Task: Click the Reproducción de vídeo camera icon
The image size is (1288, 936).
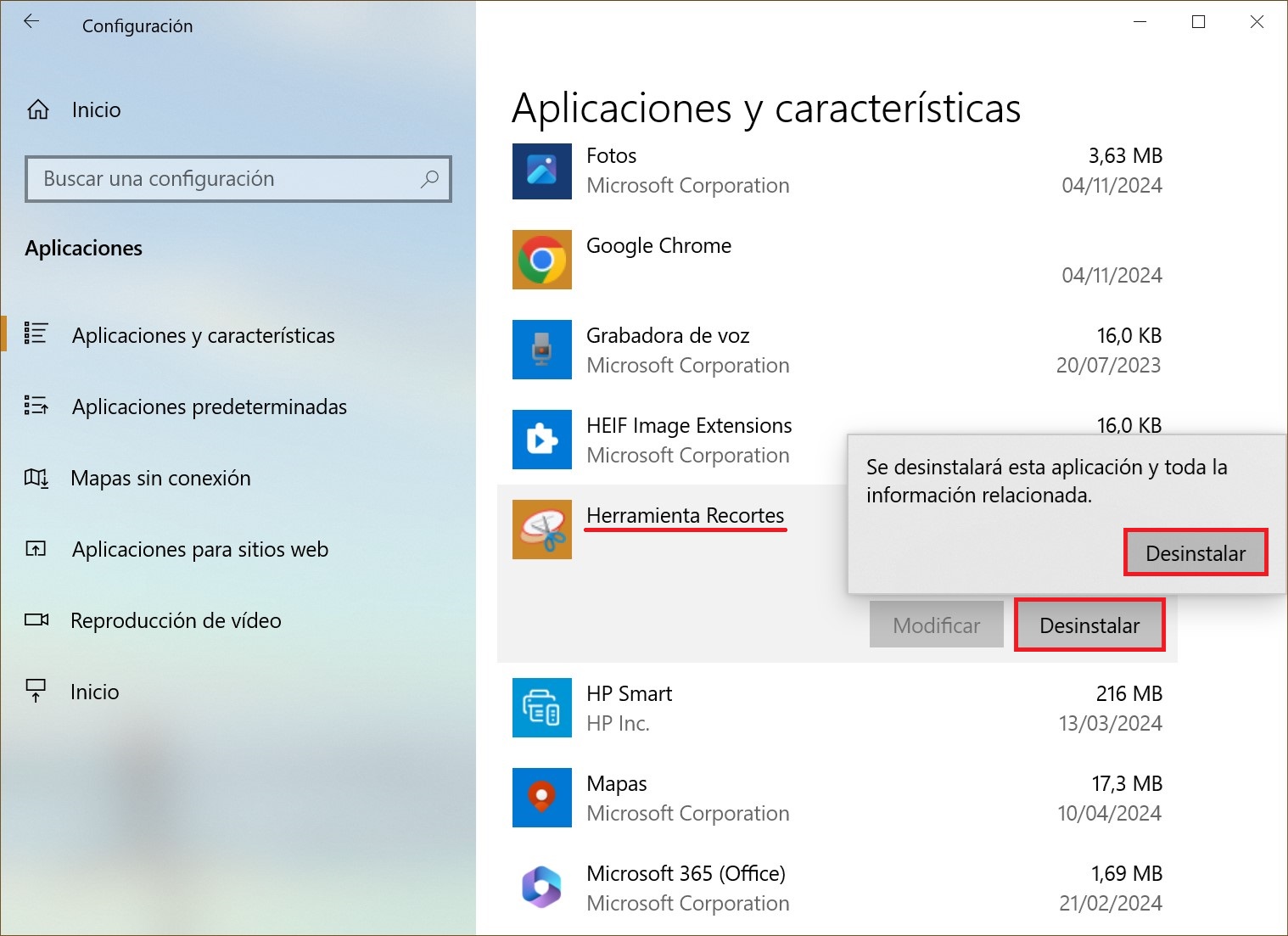Action: click(x=36, y=619)
